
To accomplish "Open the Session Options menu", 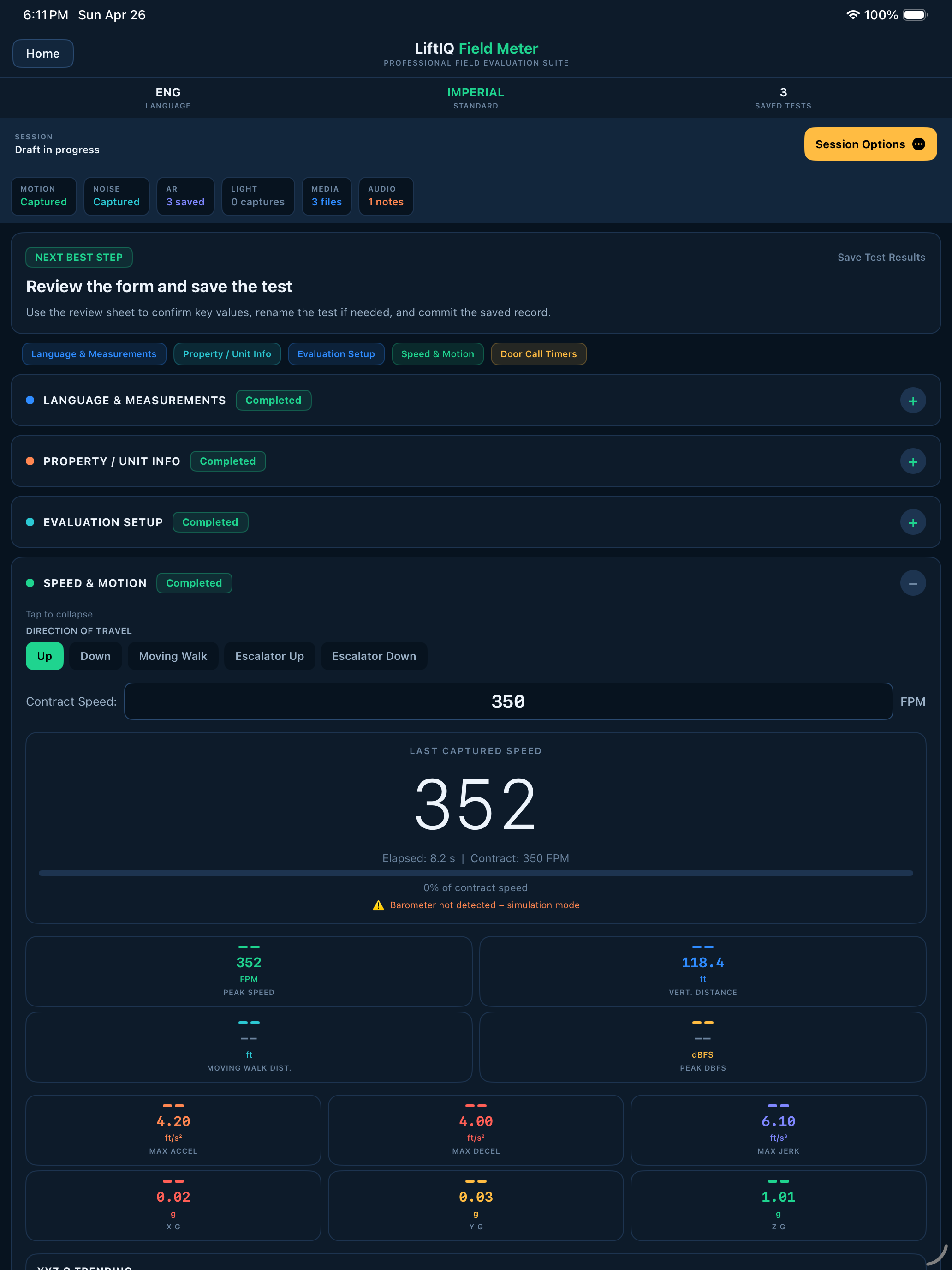I will point(870,144).
